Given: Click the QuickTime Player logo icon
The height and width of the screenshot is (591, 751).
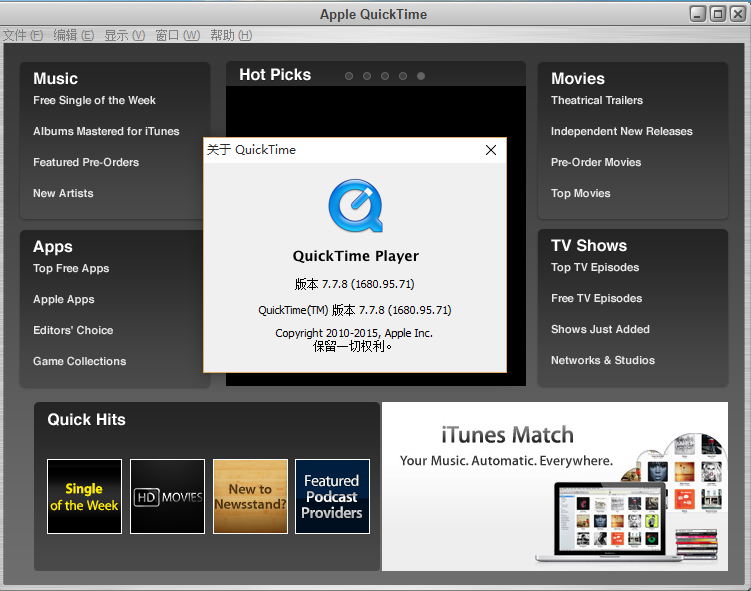Looking at the screenshot, I should [355, 206].
